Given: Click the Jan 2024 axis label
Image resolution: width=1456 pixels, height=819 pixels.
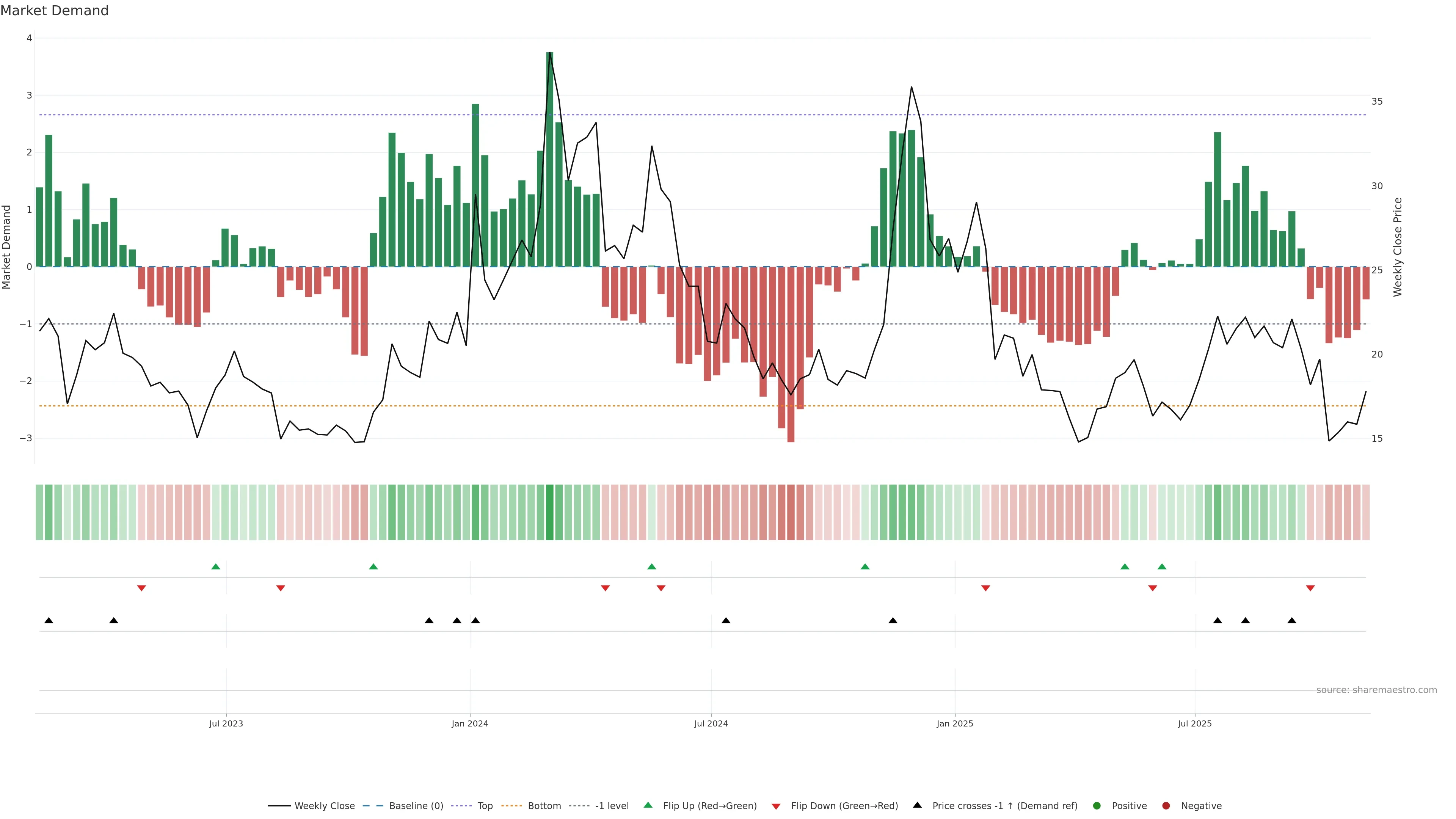Looking at the screenshot, I should [470, 723].
